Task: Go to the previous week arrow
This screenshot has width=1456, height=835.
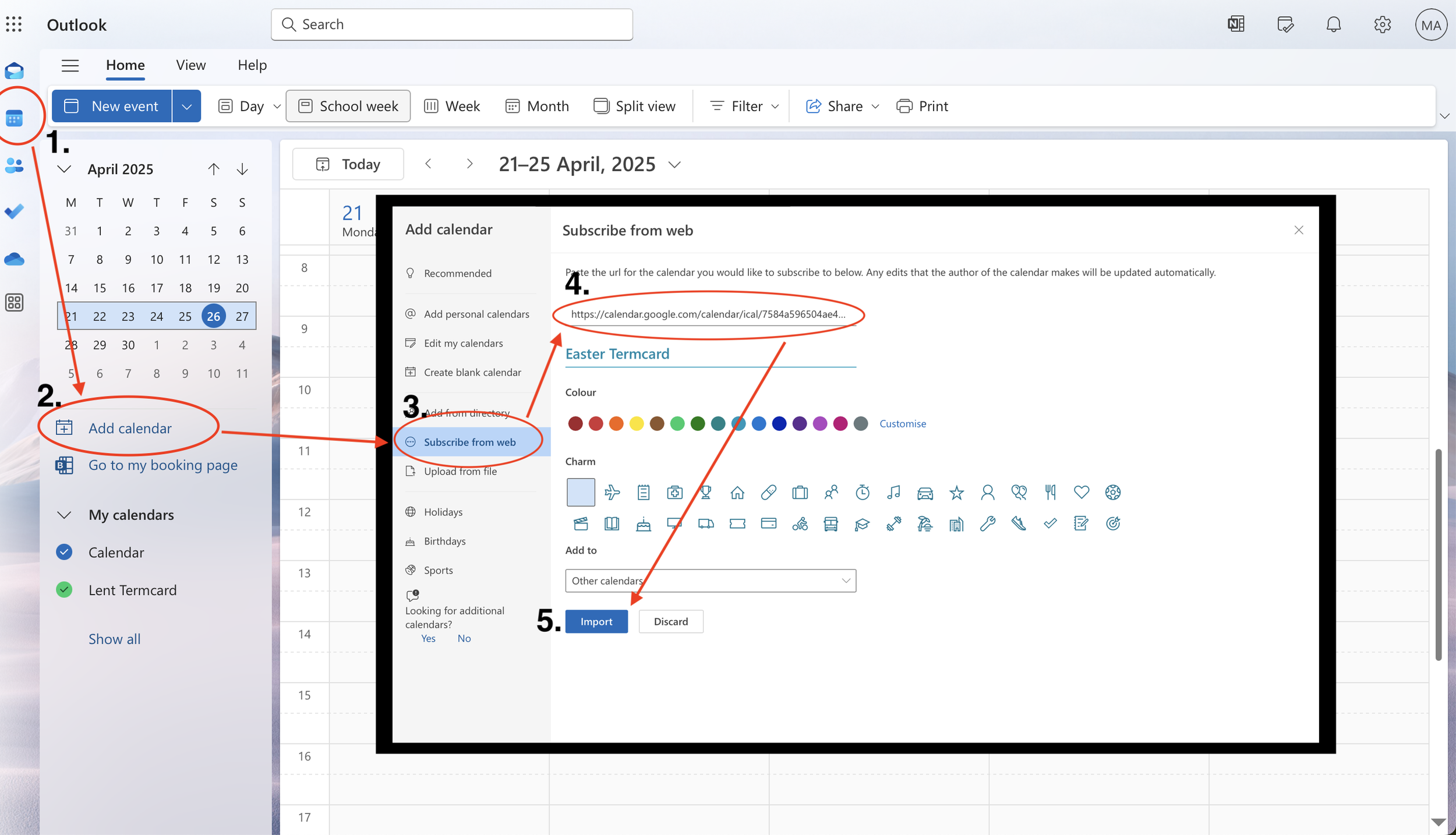Action: point(428,164)
